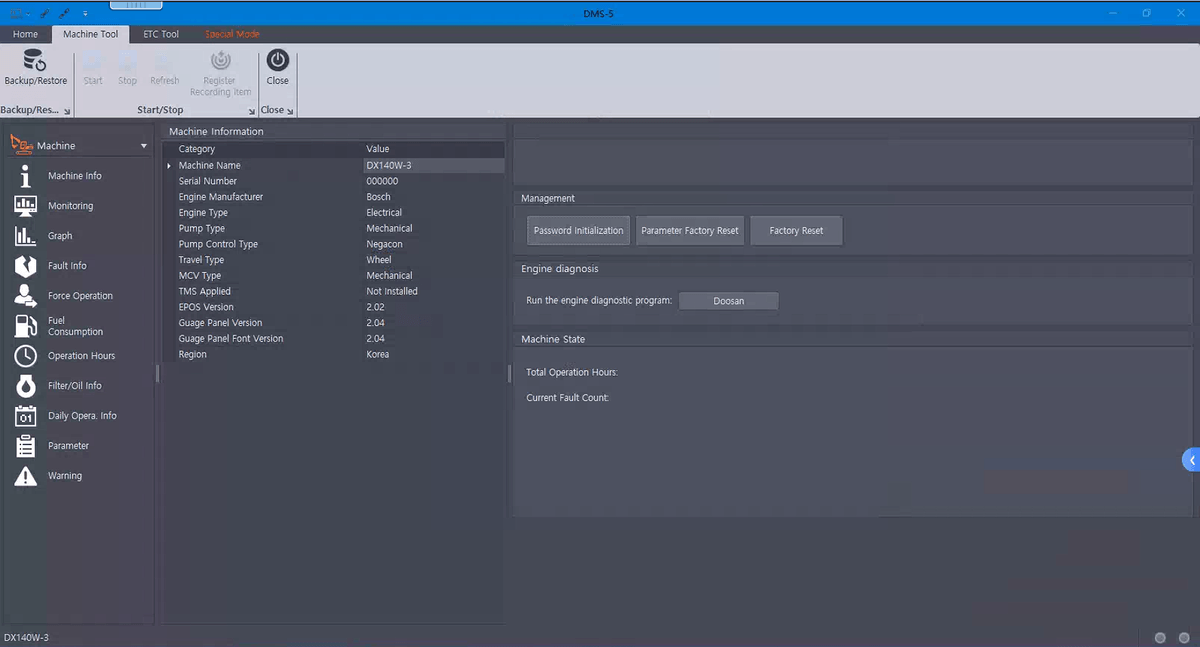Select the Graph sidebar icon
Viewport: 1200px width, 647px height.
[26, 236]
